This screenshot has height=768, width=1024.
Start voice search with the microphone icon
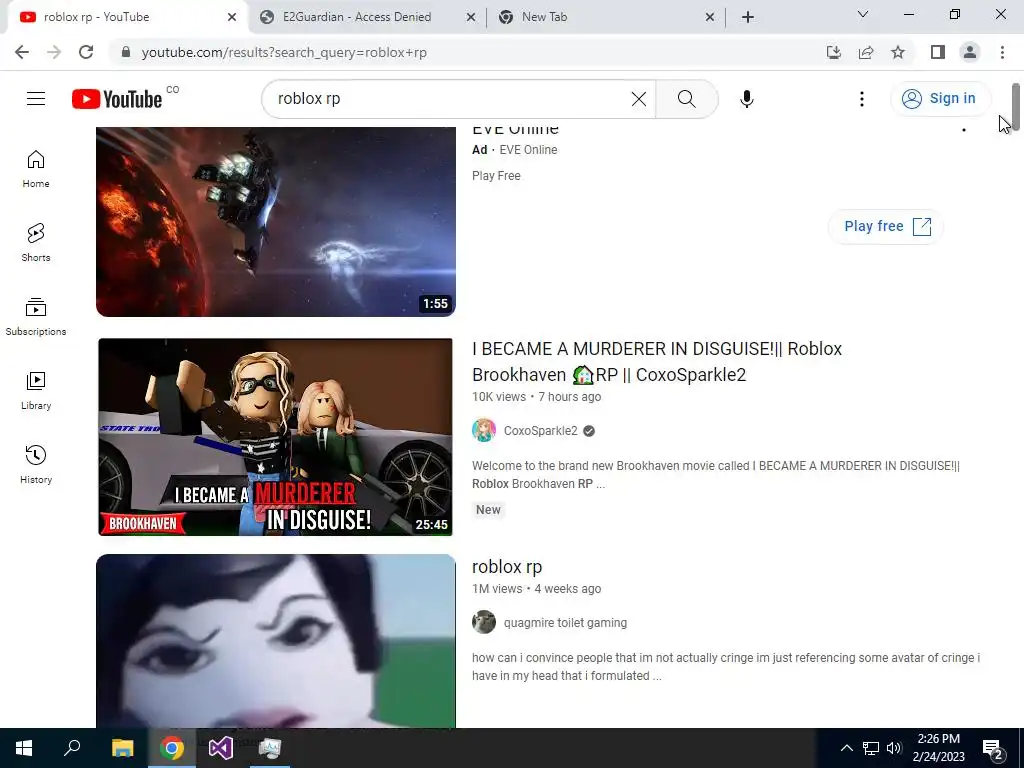pyautogui.click(x=746, y=99)
